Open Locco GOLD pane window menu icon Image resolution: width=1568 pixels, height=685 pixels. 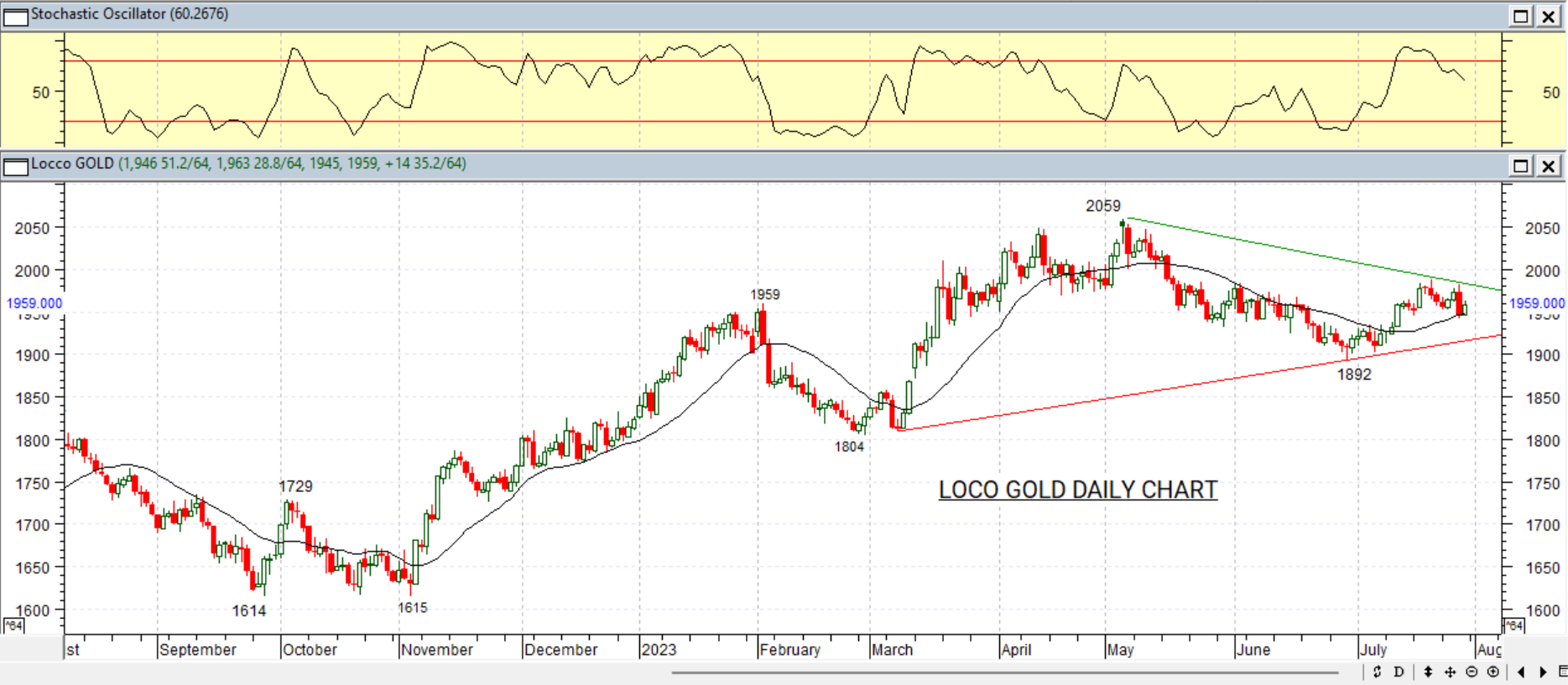(15, 166)
